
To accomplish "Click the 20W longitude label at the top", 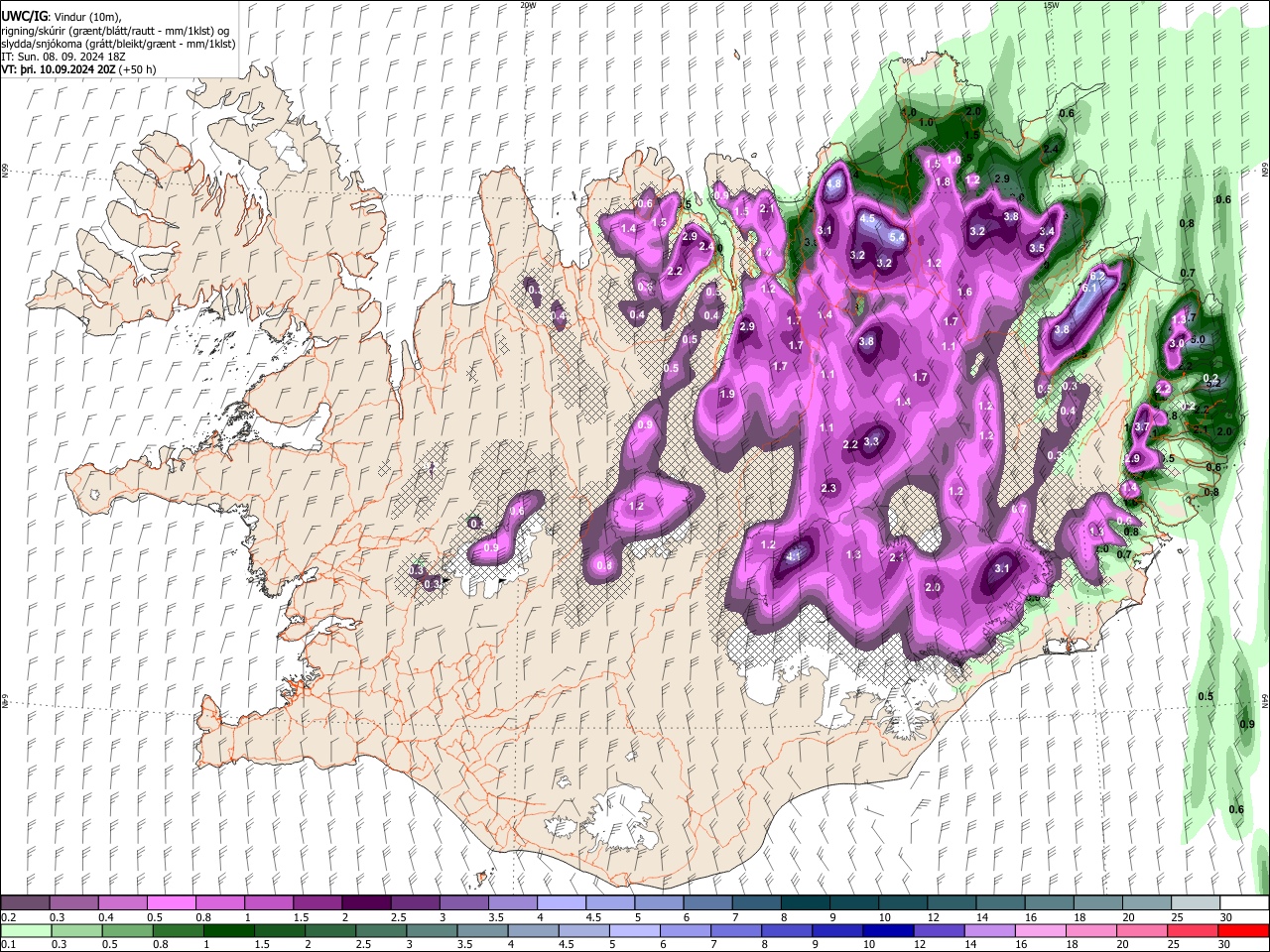I will click(x=528, y=5).
